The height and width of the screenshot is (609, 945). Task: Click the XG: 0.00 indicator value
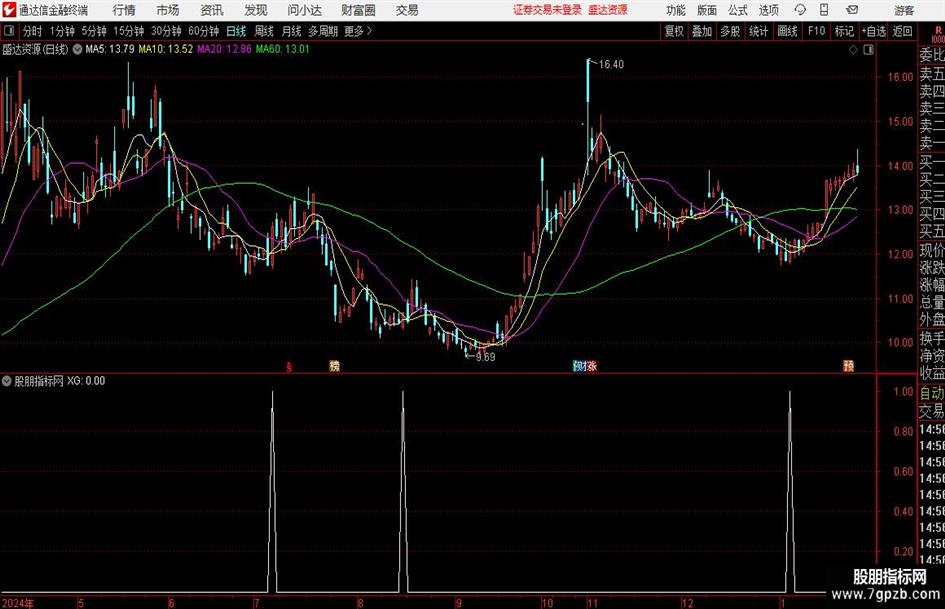point(86,381)
